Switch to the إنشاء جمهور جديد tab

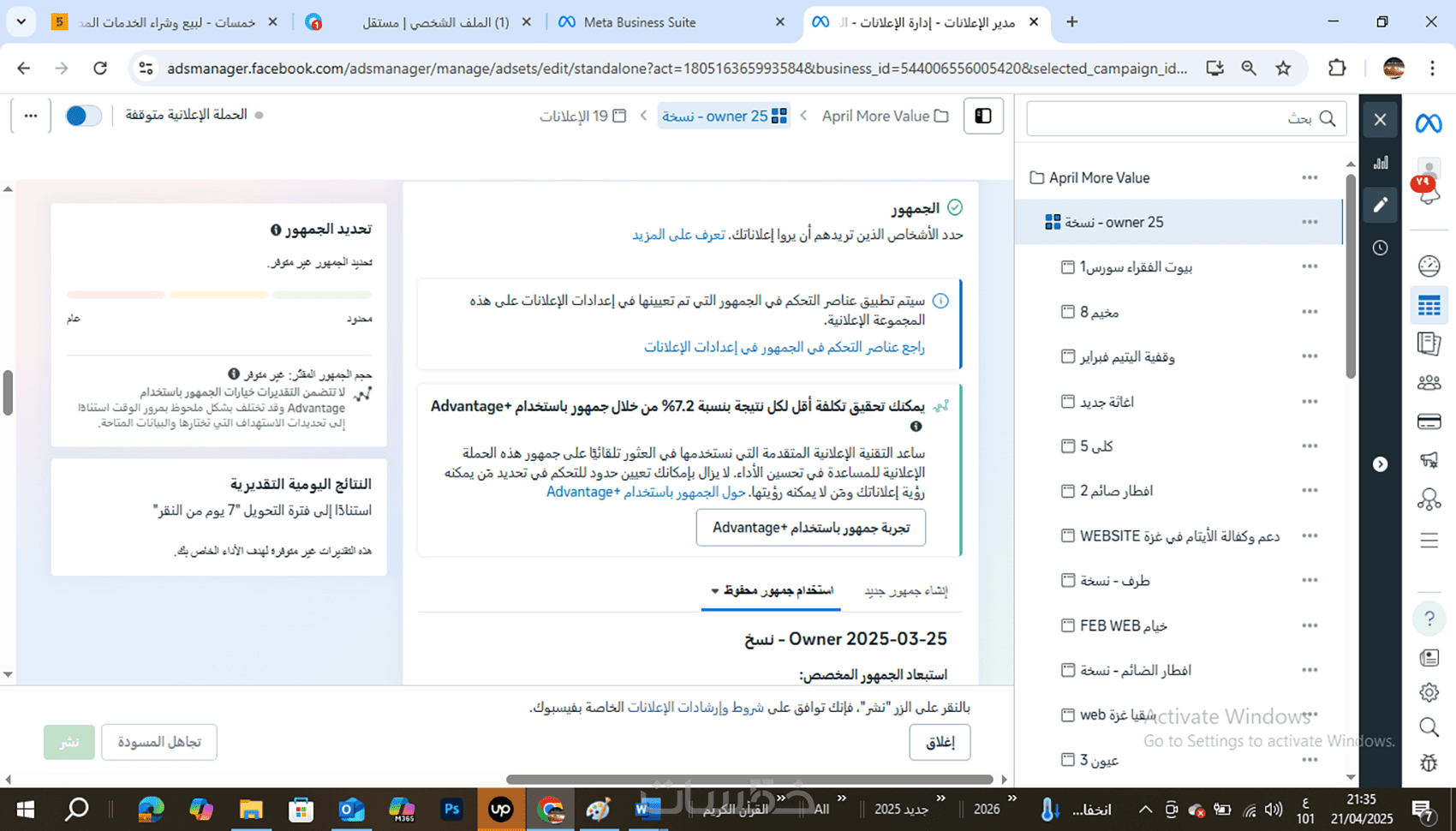click(905, 591)
